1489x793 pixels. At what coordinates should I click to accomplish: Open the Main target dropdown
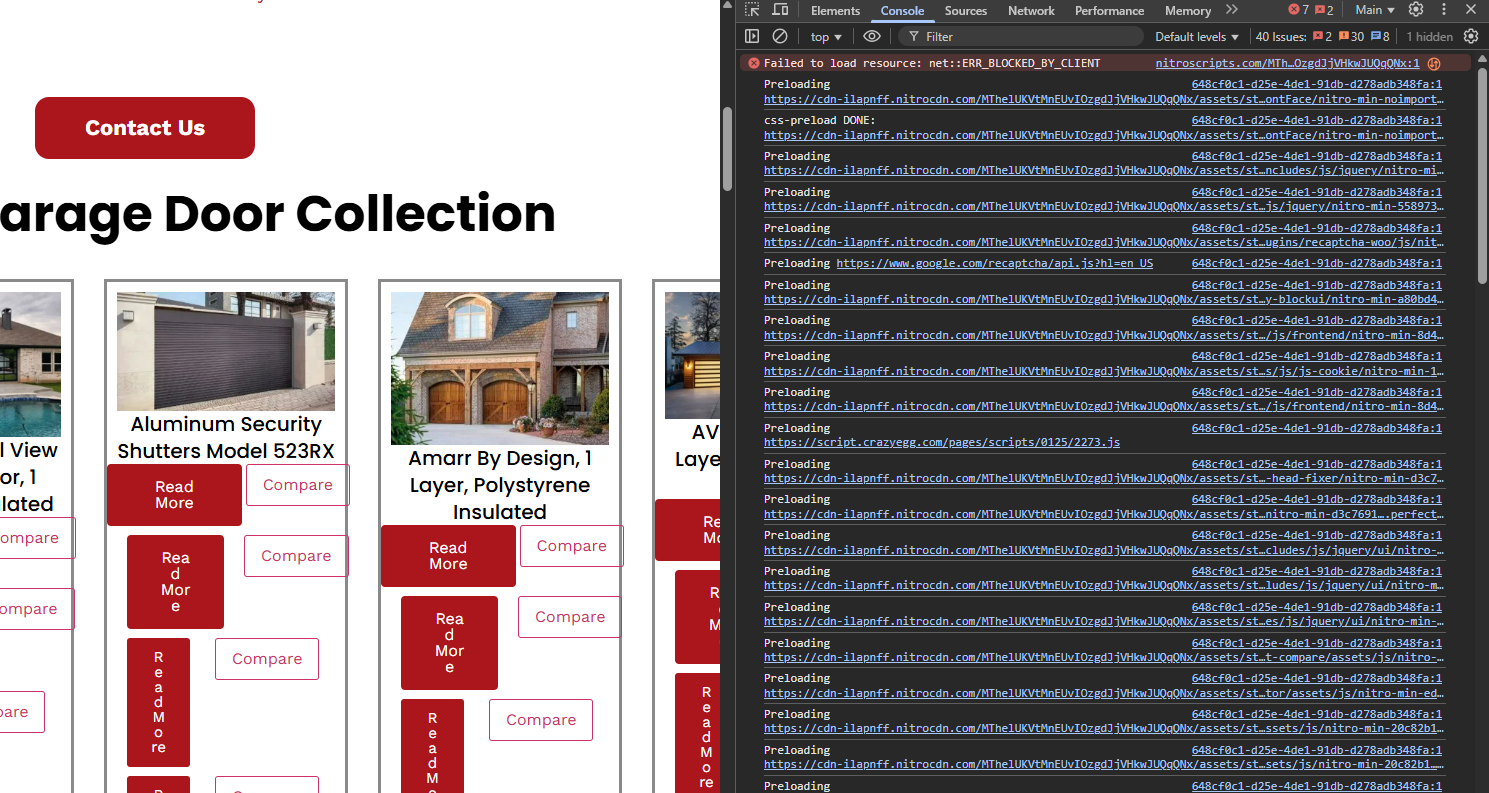pyautogui.click(x=1375, y=10)
